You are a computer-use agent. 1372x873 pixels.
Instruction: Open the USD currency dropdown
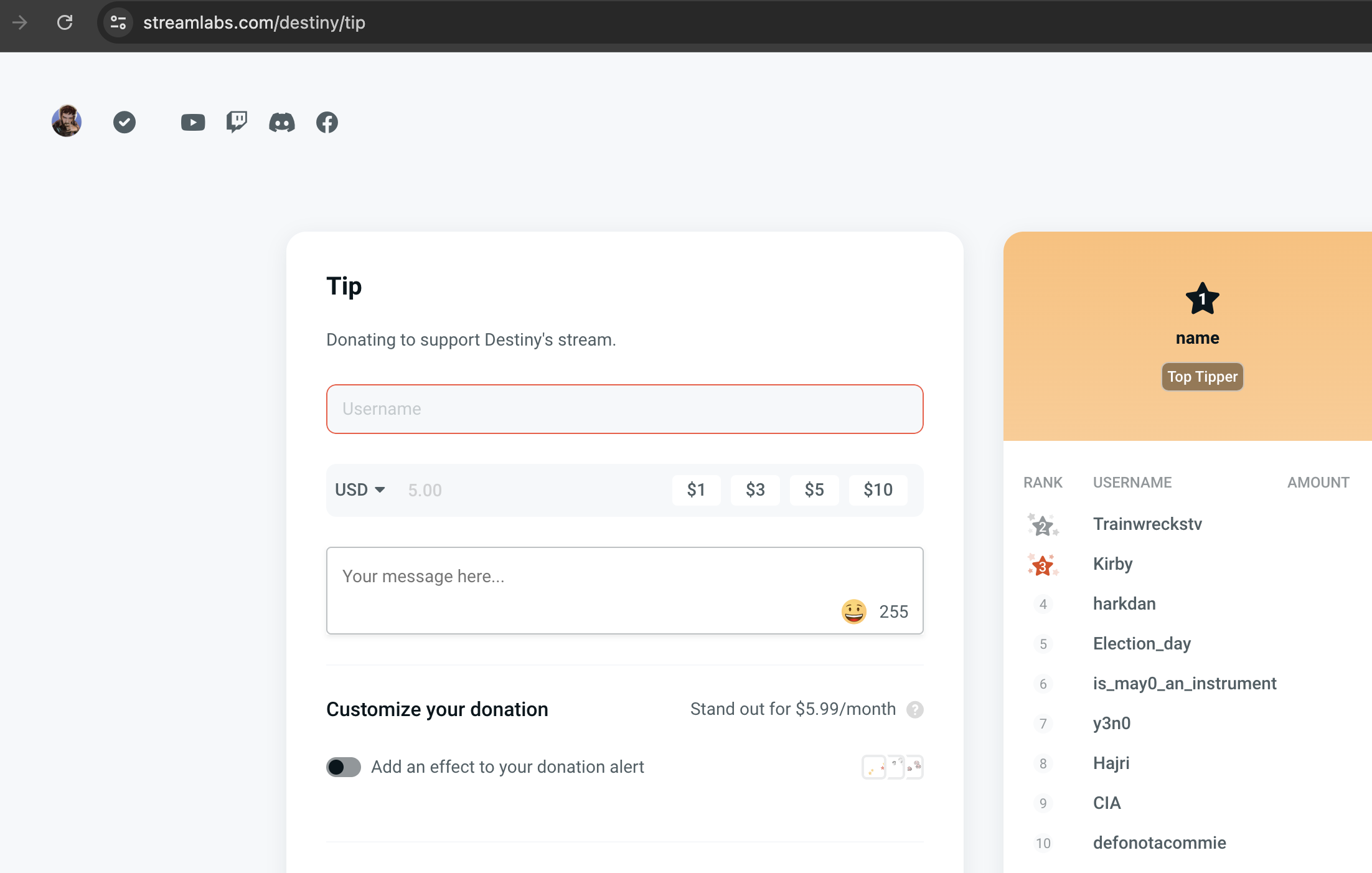click(360, 490)
